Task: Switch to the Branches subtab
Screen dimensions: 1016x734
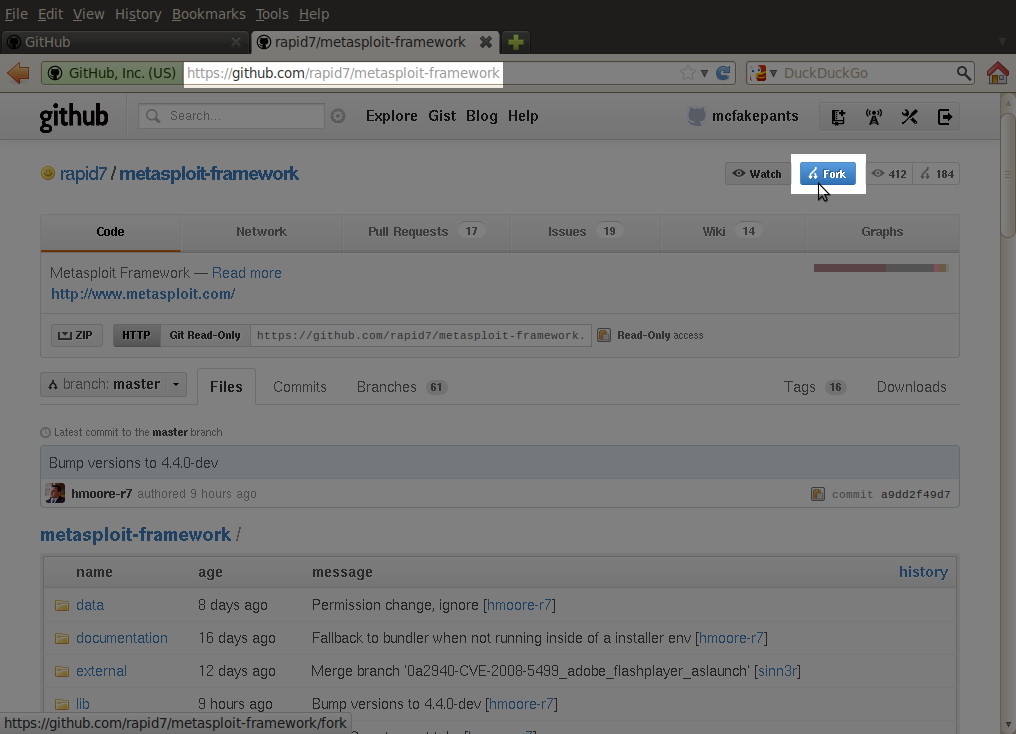Action: pos(402,387)
